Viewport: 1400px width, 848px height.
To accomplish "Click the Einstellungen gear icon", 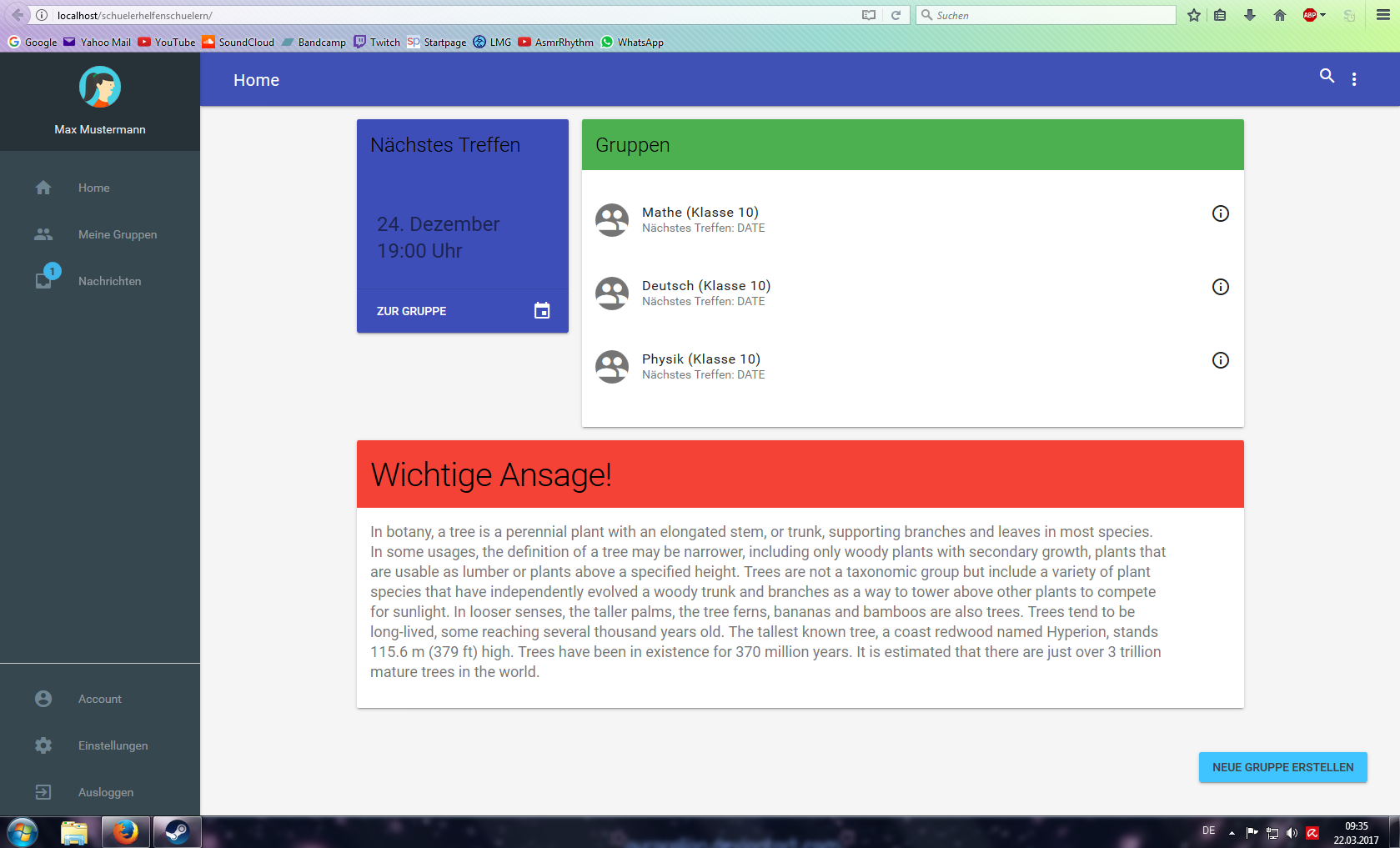I will 43,745.
